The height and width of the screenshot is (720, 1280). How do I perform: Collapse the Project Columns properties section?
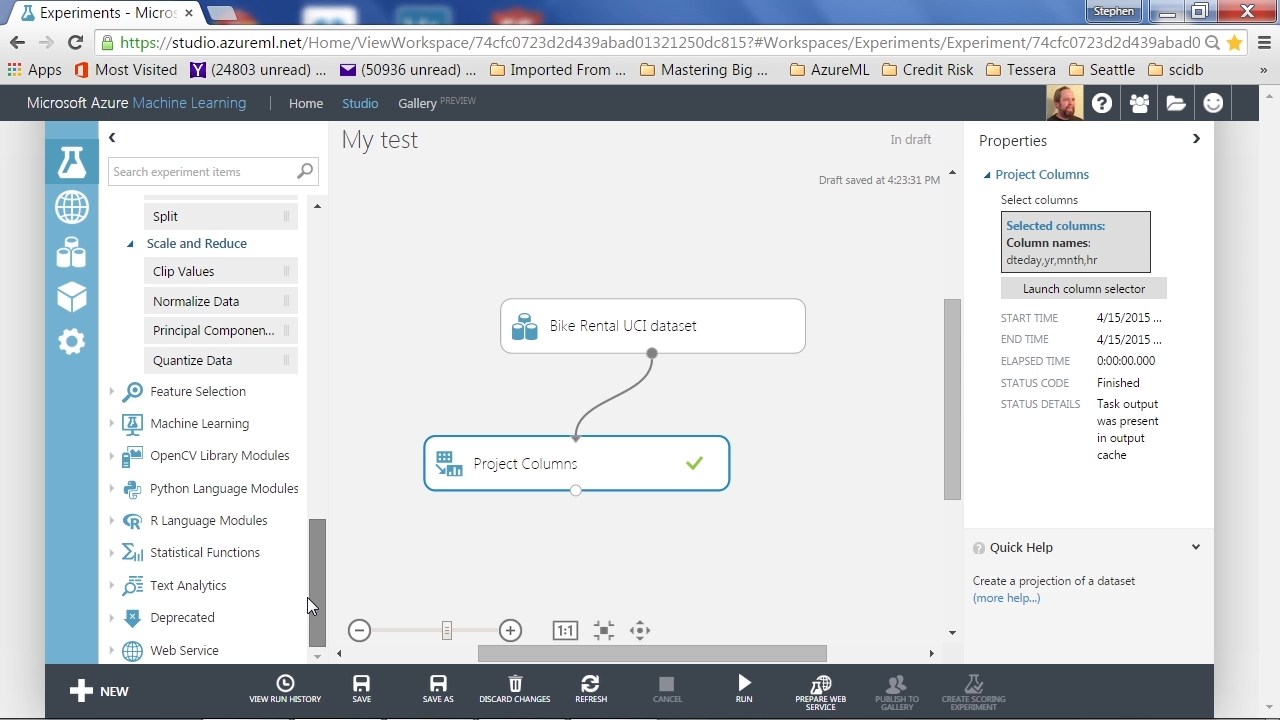click(x=987, y=175)
